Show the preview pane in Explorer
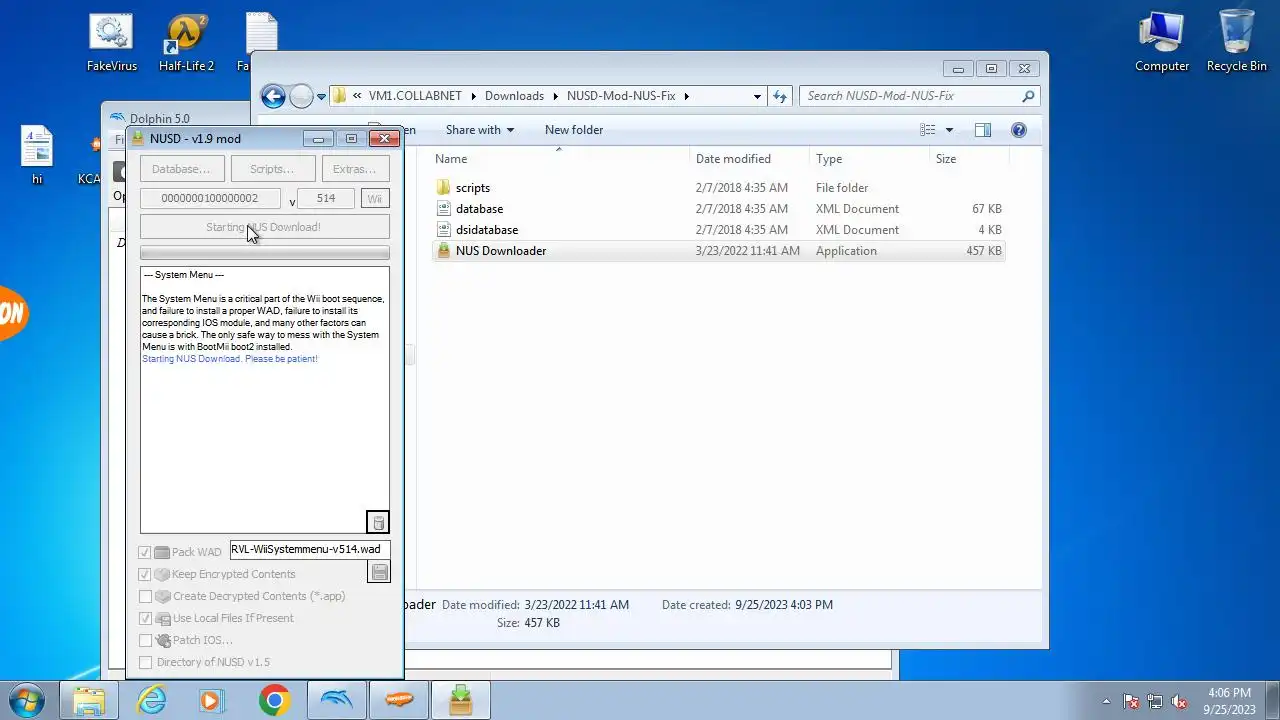Image resolution: width=1280 pixels, height=720 pixels. pyautogui.click(x=982, y=130)
